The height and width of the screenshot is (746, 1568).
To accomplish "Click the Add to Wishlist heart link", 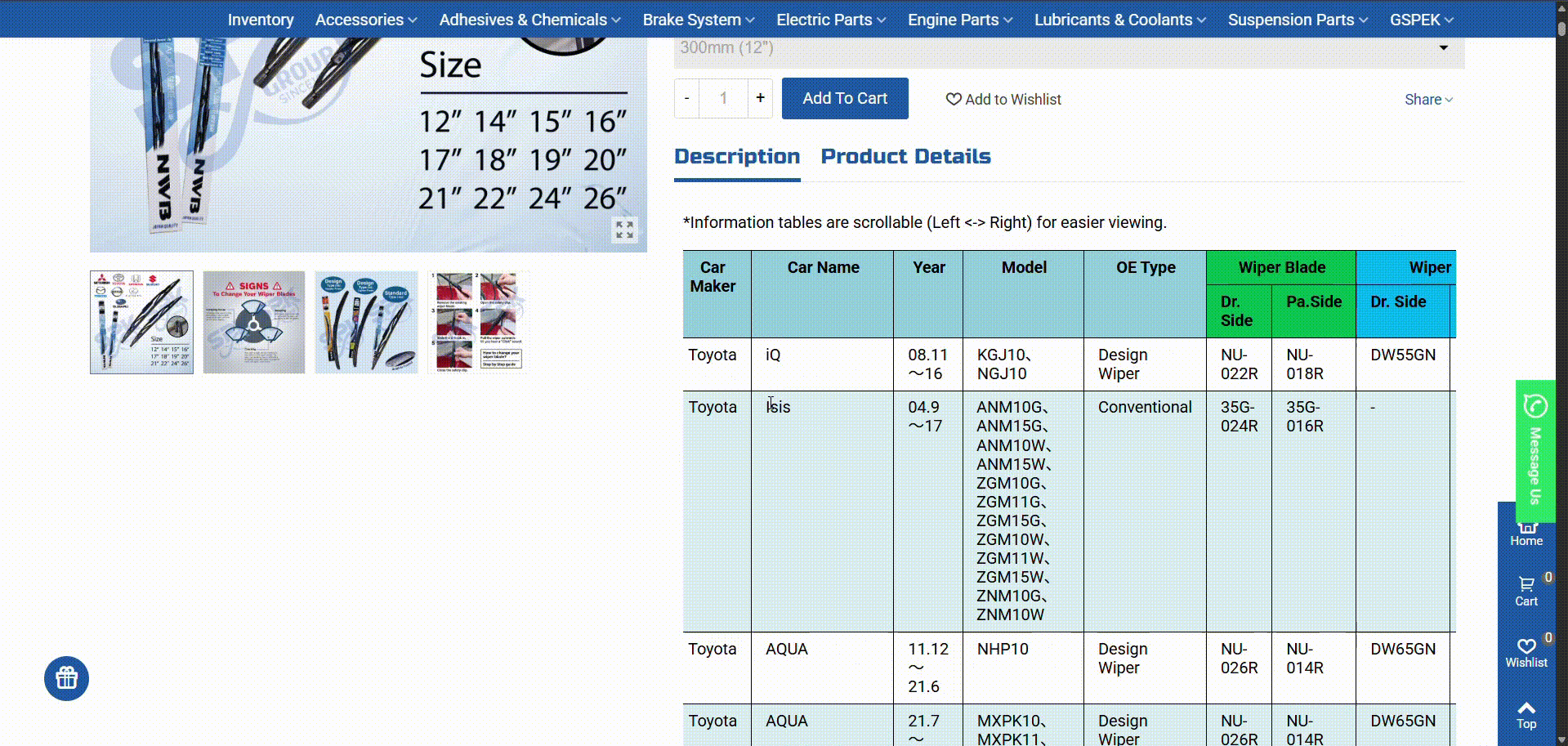I will [1003, 99].
